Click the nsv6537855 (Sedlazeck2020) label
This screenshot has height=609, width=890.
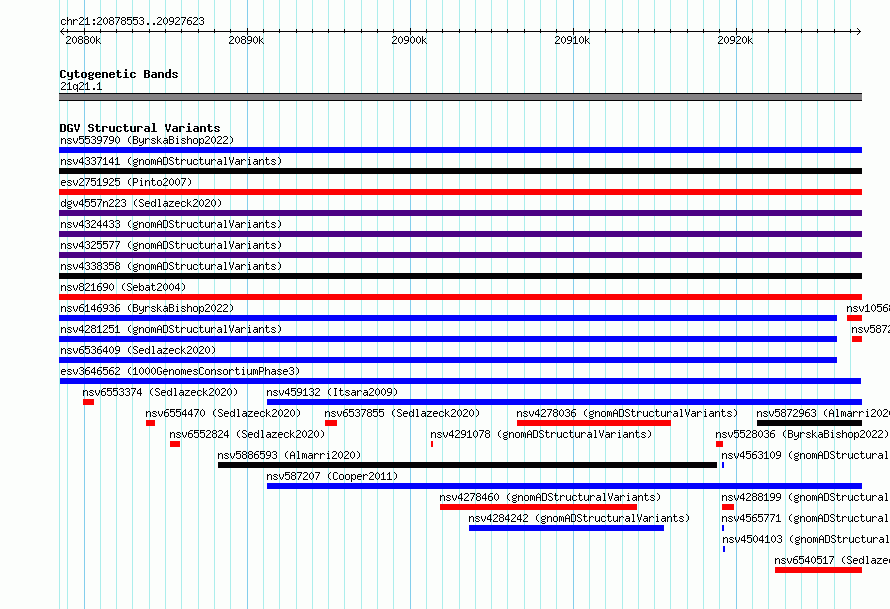click(402, 413)
